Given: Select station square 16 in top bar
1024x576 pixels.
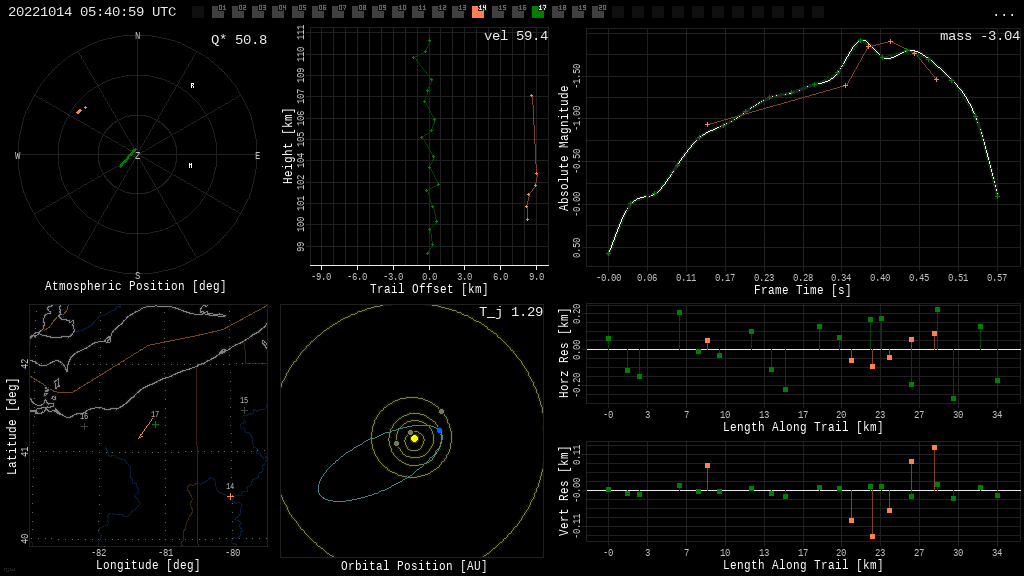Looking at the screenshot, I should point(518,12).
